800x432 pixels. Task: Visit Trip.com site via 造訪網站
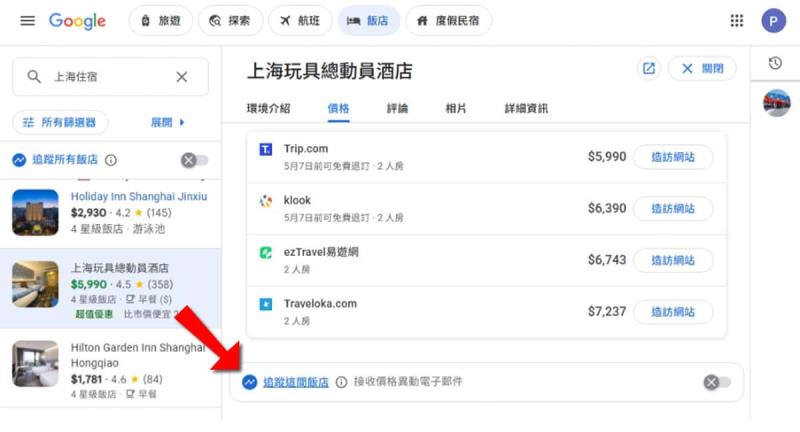coord(673,157)
